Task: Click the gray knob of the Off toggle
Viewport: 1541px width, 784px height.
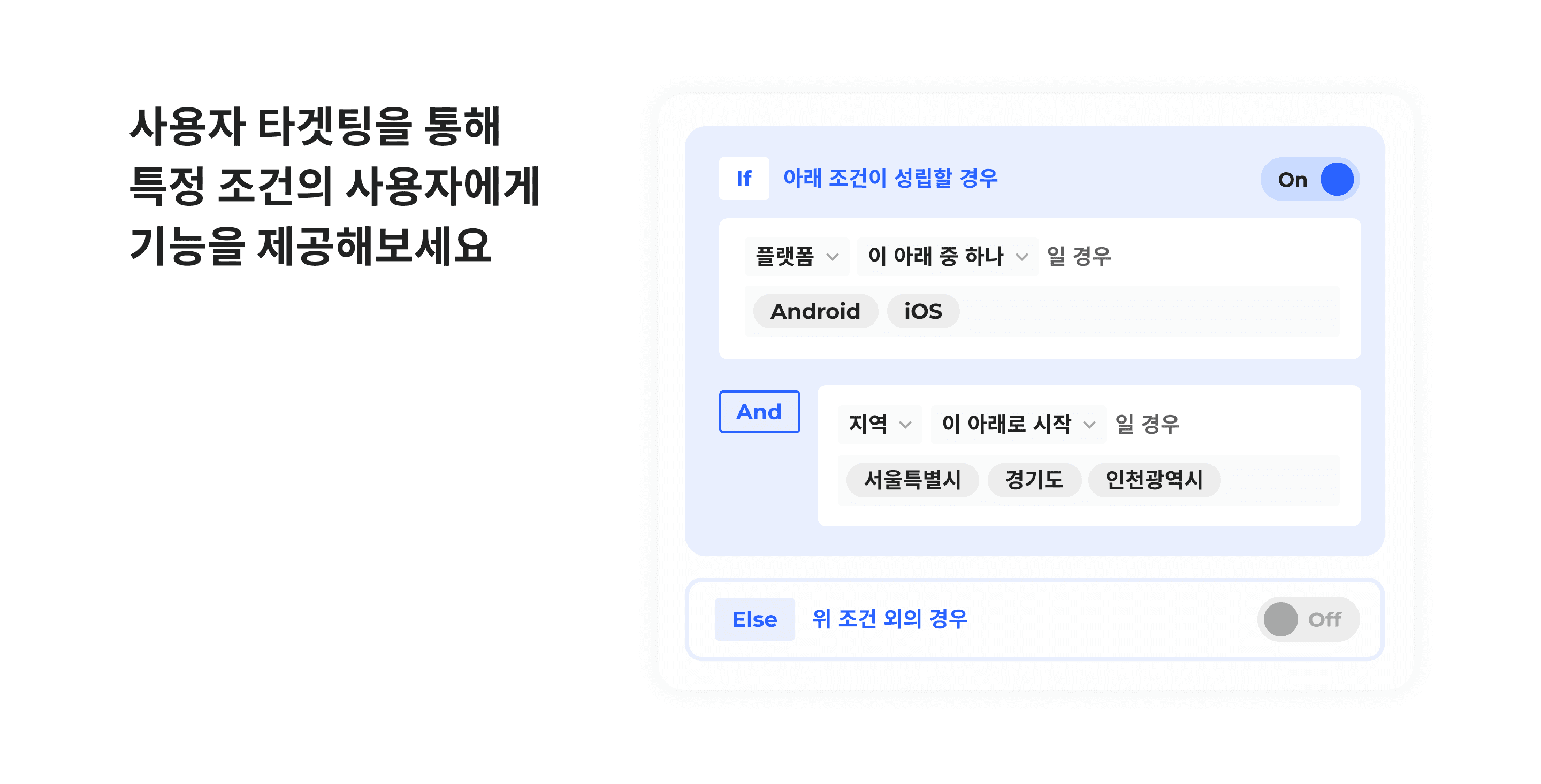Action: click(1280, 619)
